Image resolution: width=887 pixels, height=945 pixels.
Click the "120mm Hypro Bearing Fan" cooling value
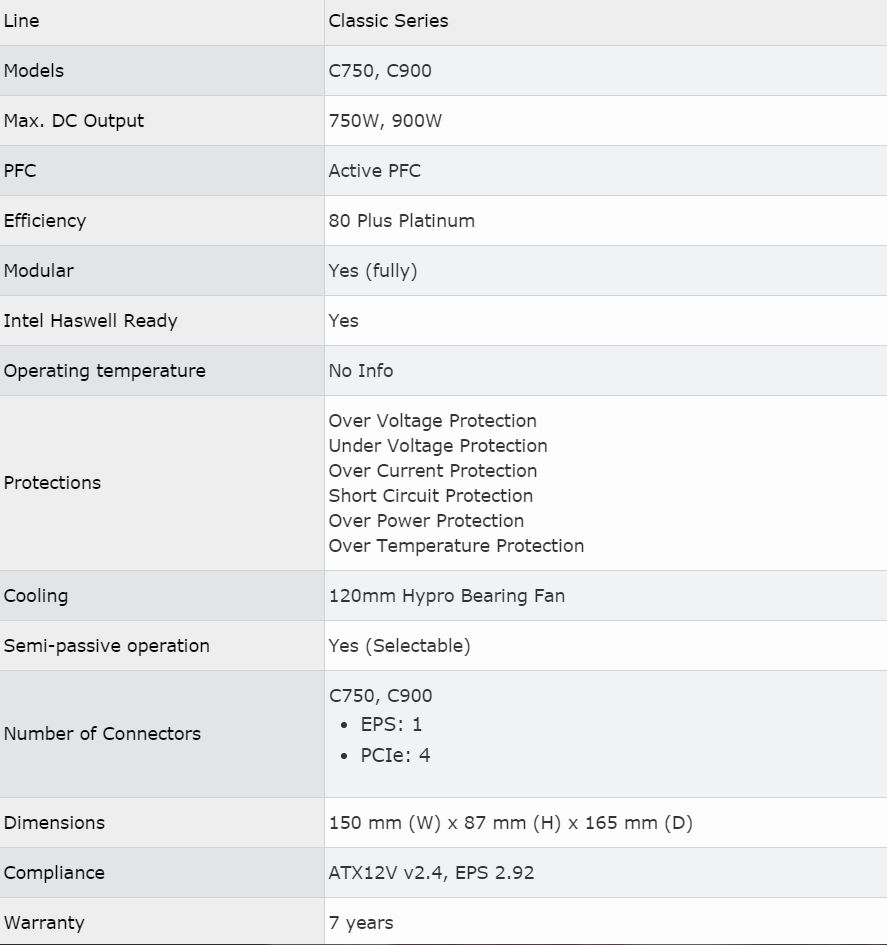[447, 596]
